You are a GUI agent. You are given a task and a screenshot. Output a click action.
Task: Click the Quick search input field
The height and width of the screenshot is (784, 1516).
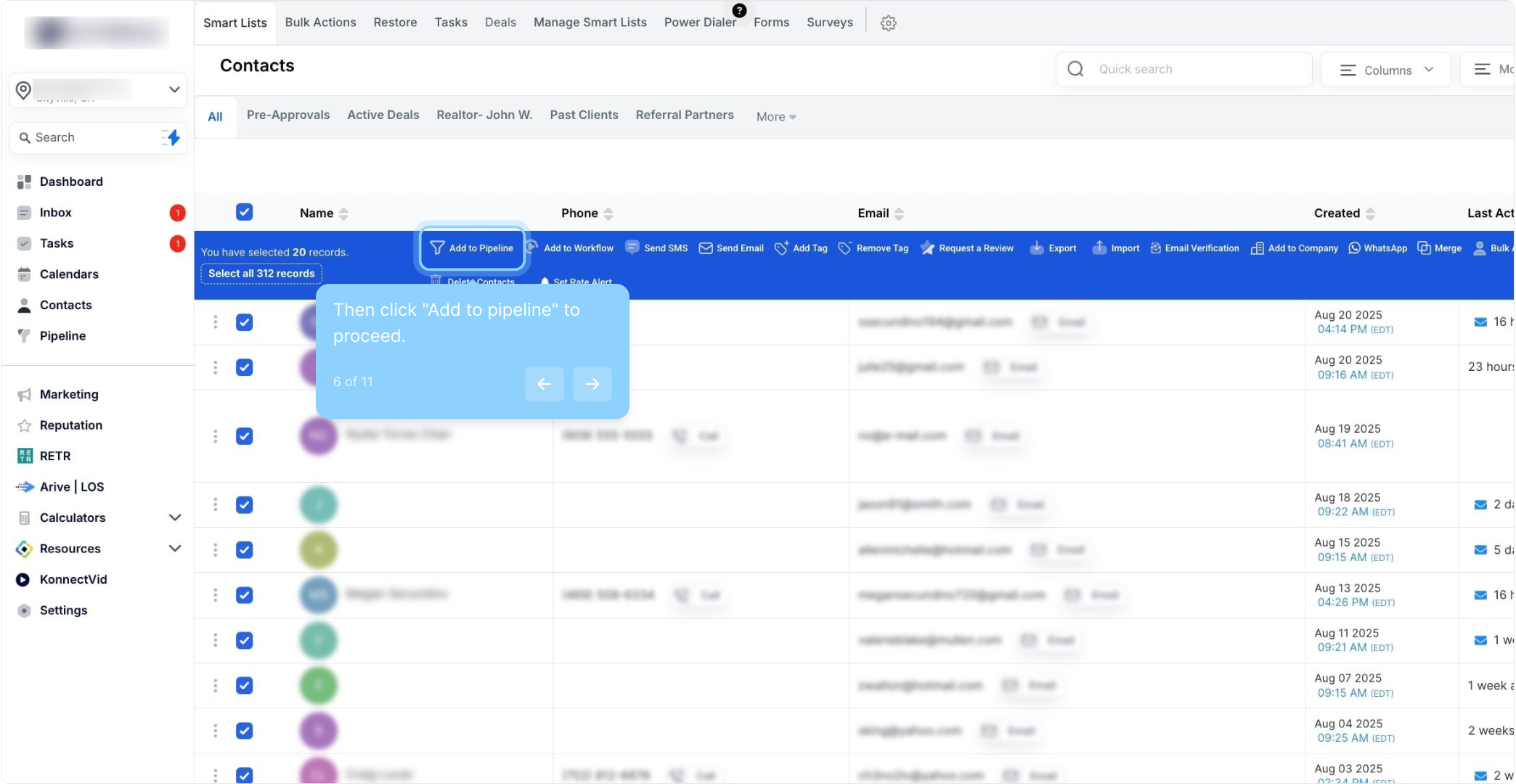[x=1198, y=69]
